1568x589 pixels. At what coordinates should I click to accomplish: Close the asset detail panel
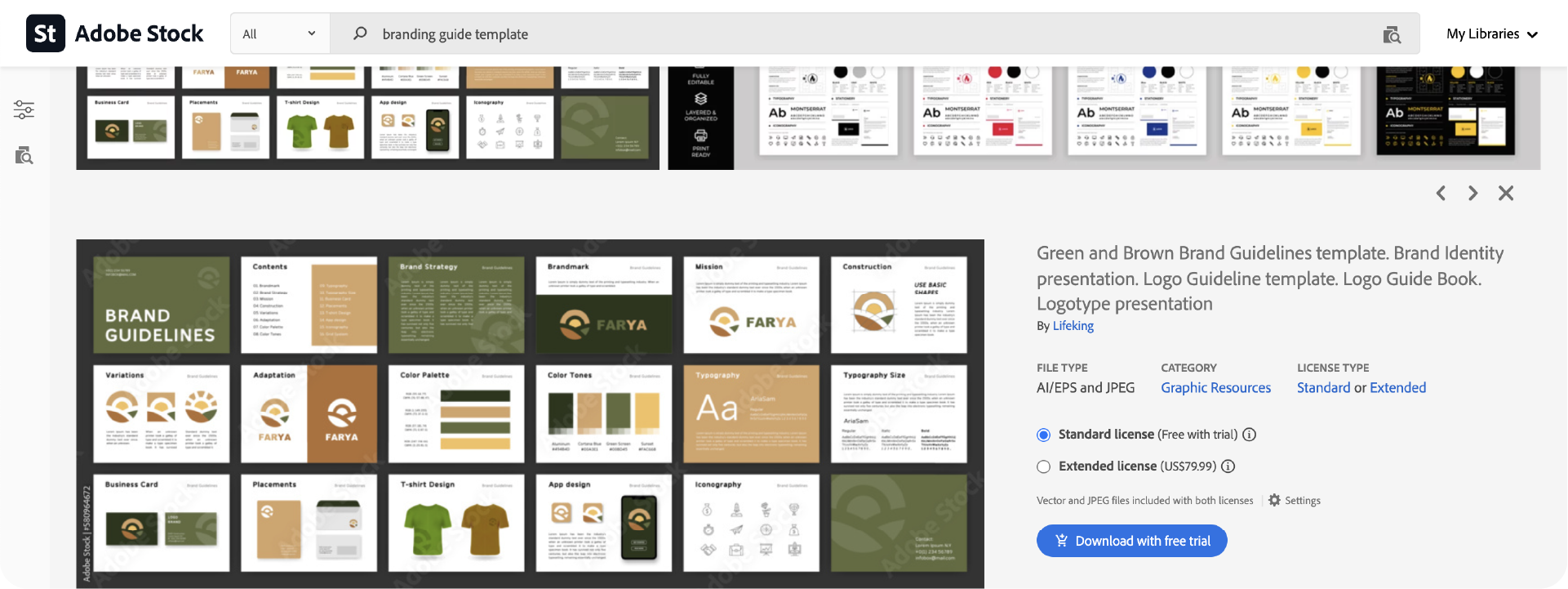pyautogui.click(x=1506, y=193)
